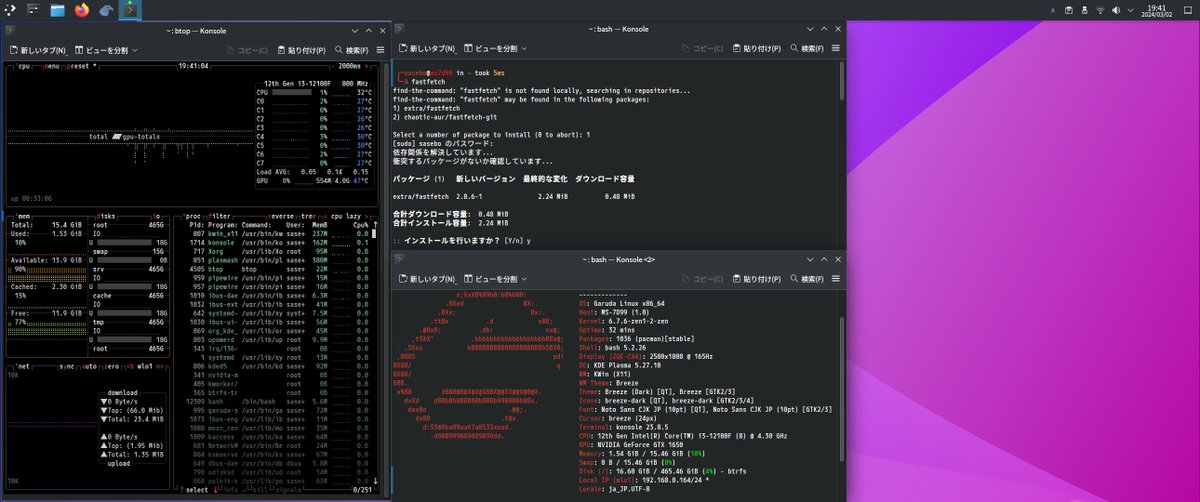Expand the hidden system tray icons arrow

pos(1133,10)
